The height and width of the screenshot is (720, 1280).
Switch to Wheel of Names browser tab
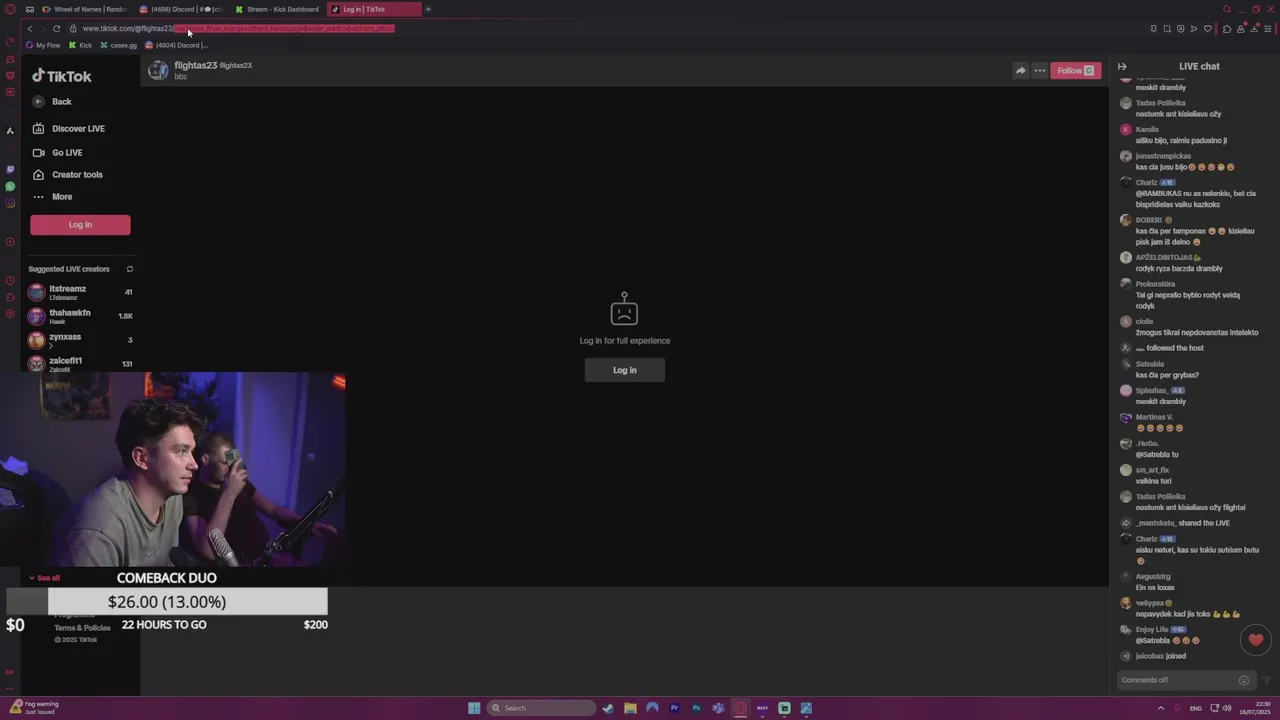[85, 9]
